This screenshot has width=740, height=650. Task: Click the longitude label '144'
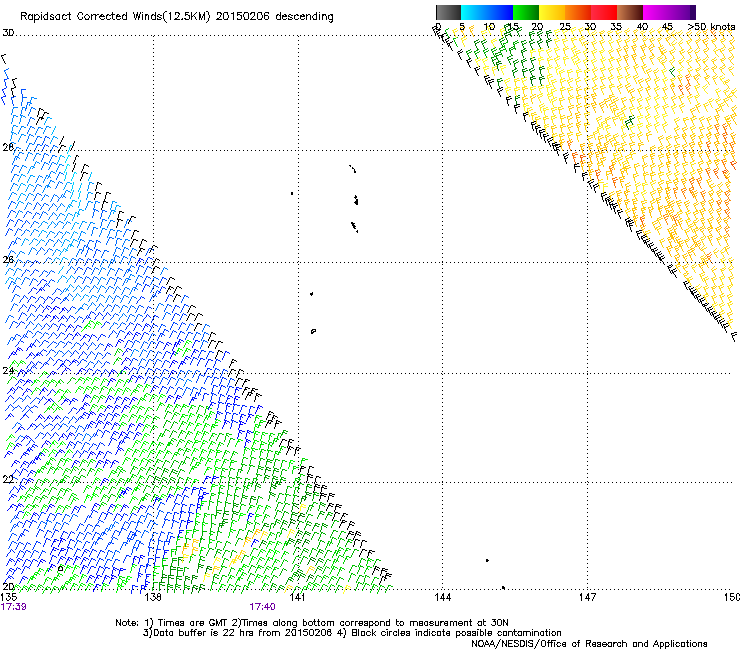[442, 597]
